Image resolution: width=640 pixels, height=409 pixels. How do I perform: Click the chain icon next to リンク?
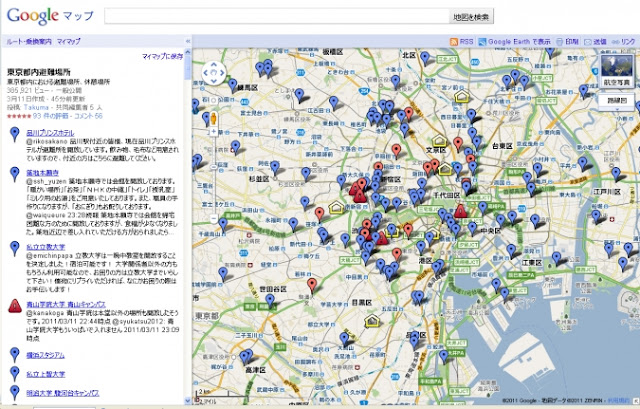[x=614, y=42]
